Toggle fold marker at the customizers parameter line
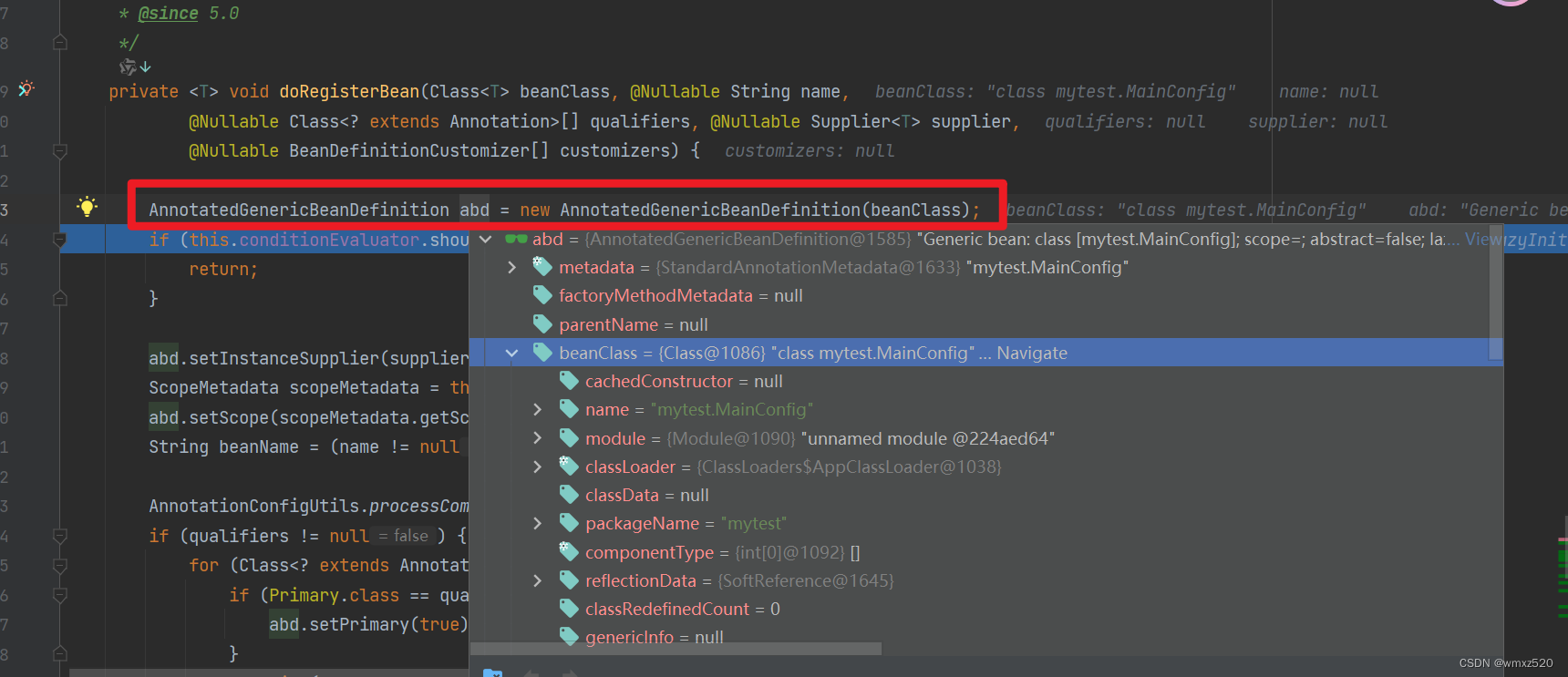 point(60,150)
